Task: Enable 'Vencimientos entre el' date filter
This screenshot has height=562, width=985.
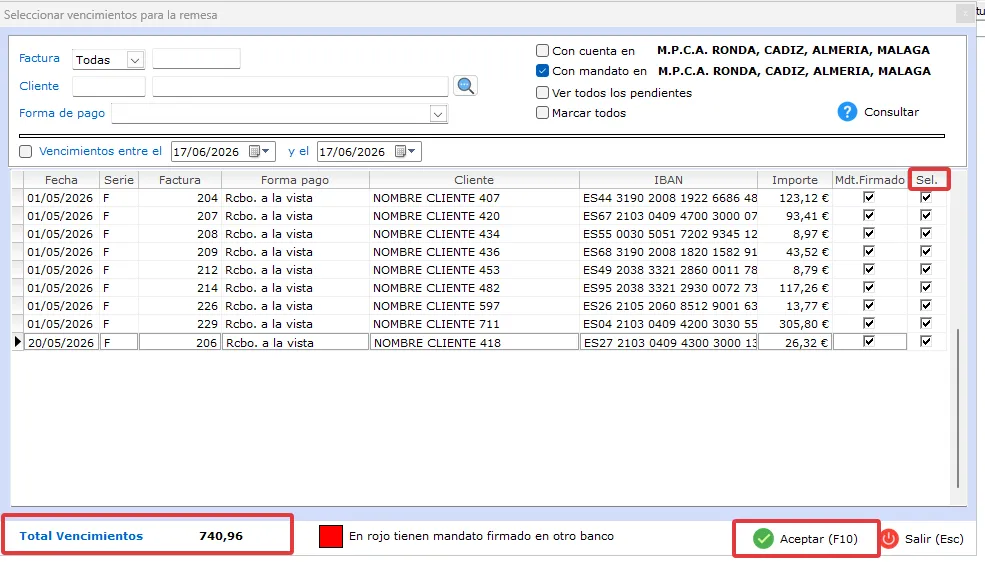Action: (26, 151)
